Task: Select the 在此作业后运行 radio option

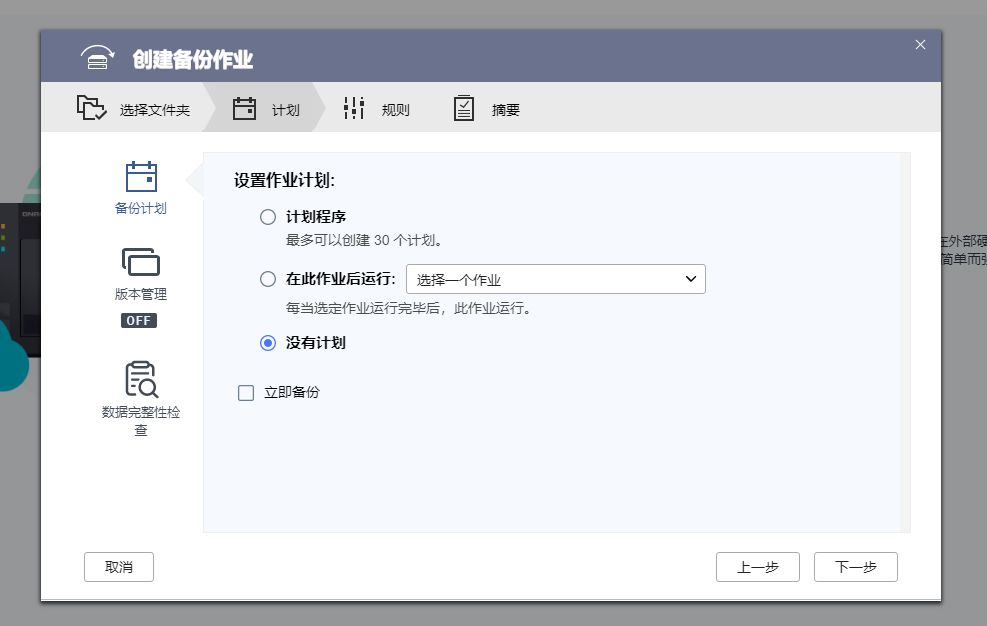Action: (x=267, y=279)
